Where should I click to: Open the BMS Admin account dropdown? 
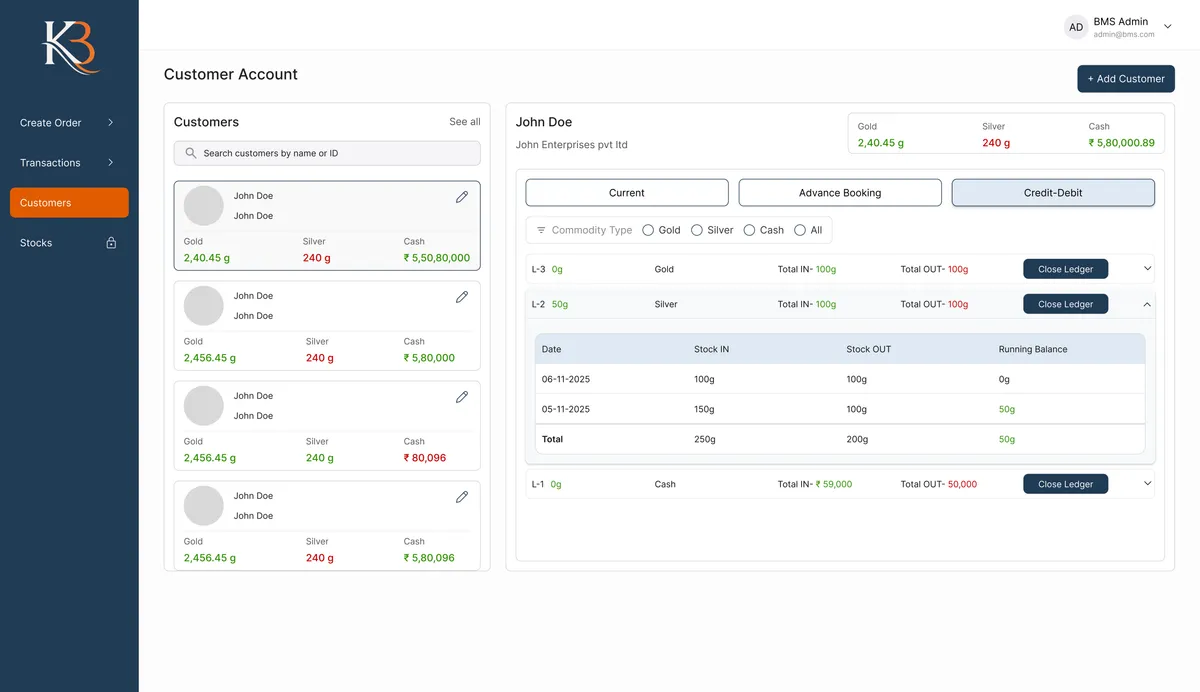[x=1168, y=27]
